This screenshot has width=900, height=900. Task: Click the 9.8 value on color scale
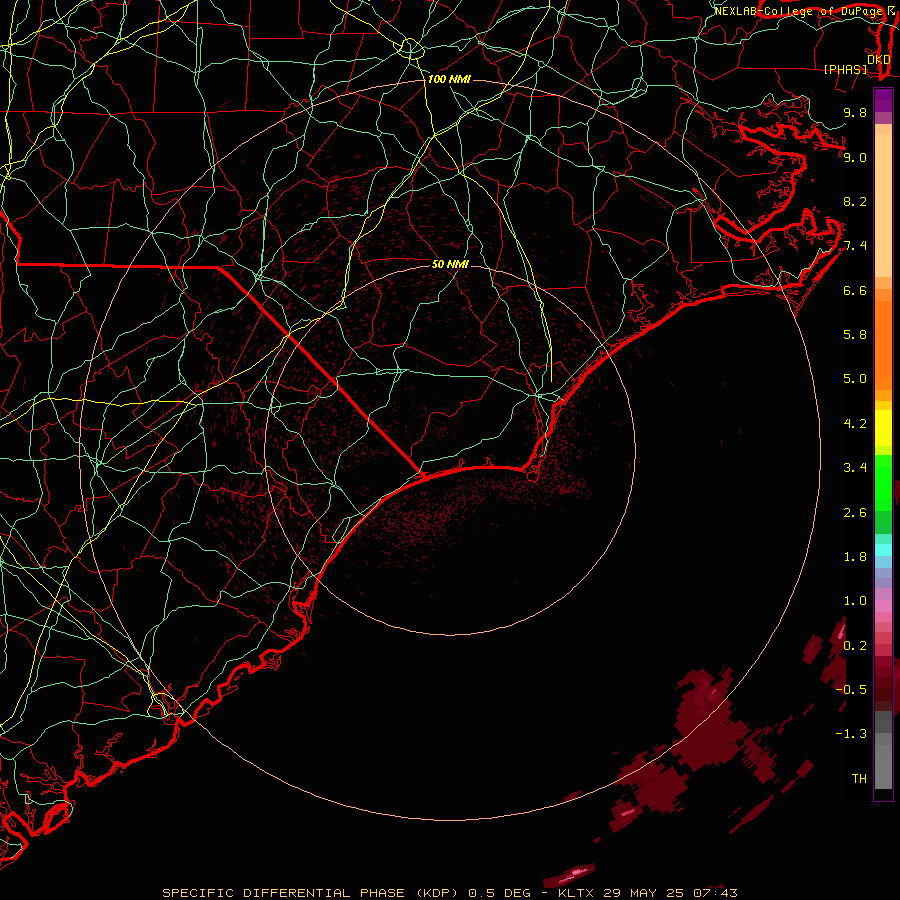(855, 112)
